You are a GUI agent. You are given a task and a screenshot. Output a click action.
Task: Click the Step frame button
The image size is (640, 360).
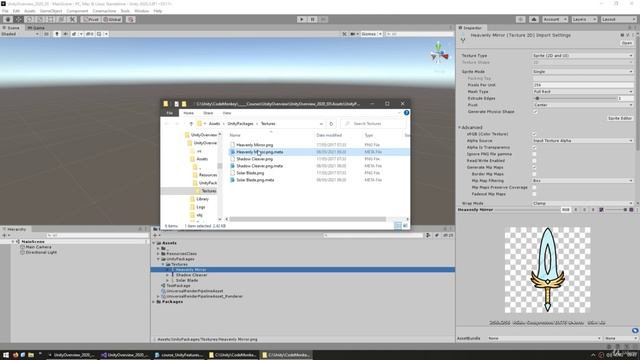point(323,19)
